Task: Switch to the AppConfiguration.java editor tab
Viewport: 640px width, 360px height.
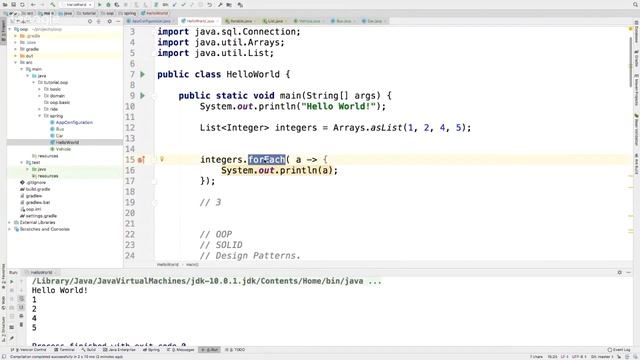Action: click(150, 21)
